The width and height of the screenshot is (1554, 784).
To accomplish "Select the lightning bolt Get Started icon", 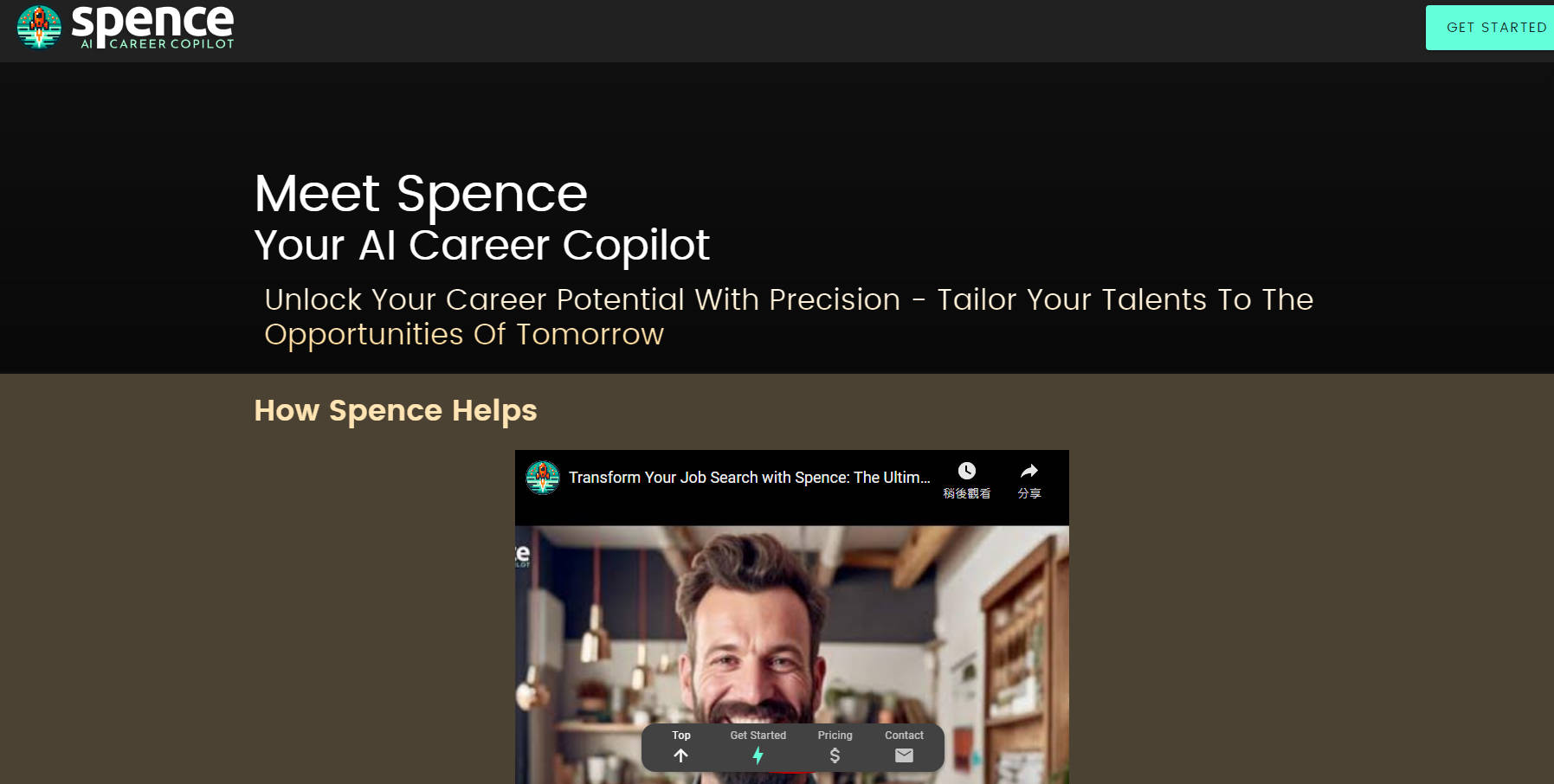I will (x=758, y=755).
